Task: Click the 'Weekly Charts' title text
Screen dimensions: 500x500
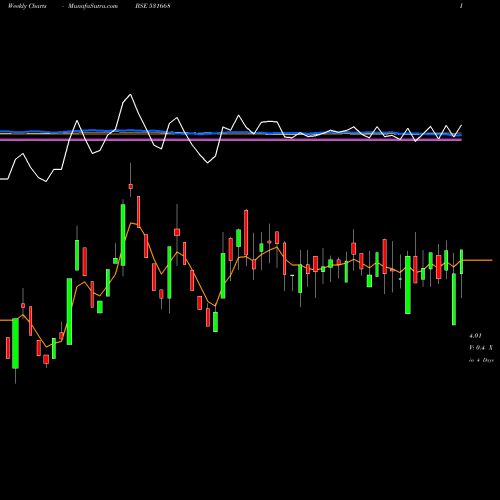Action: pos(27,6)
